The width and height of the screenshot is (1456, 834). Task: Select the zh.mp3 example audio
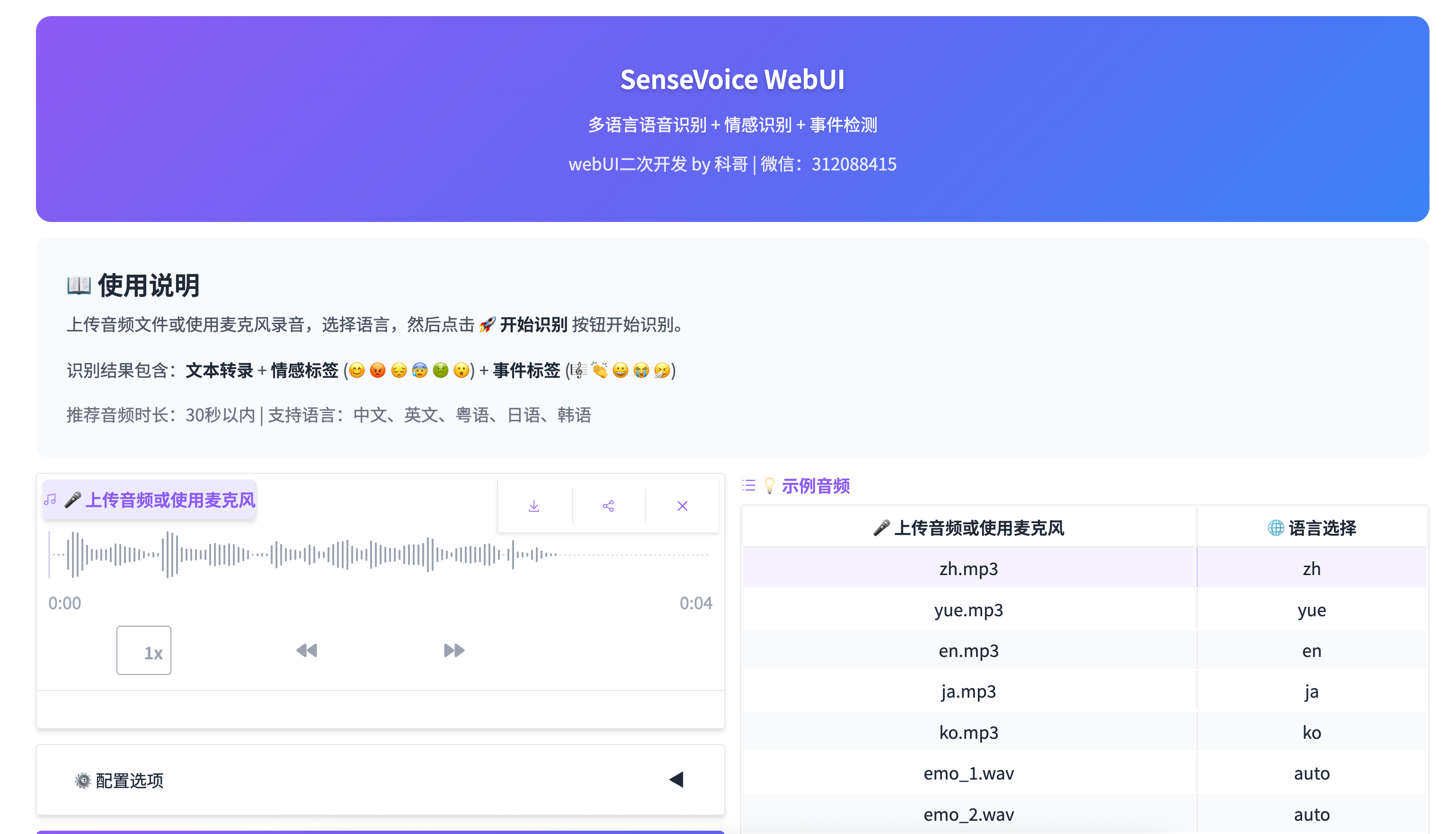point(968,569)
